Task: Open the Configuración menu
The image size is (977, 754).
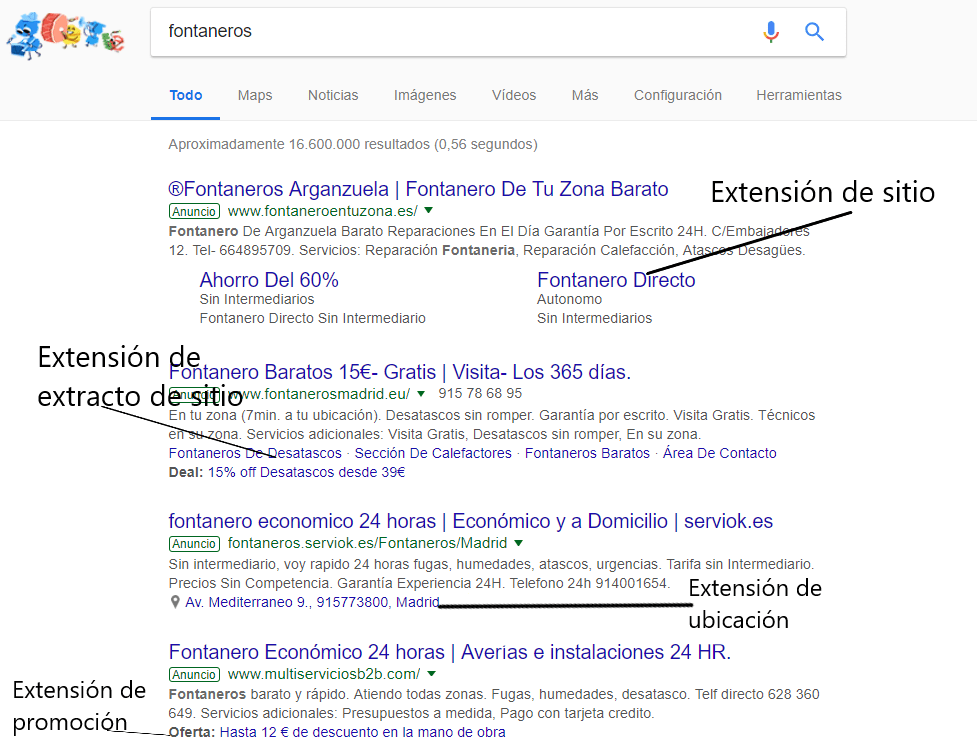Action: pyautogui.click(x=678, y=95)
